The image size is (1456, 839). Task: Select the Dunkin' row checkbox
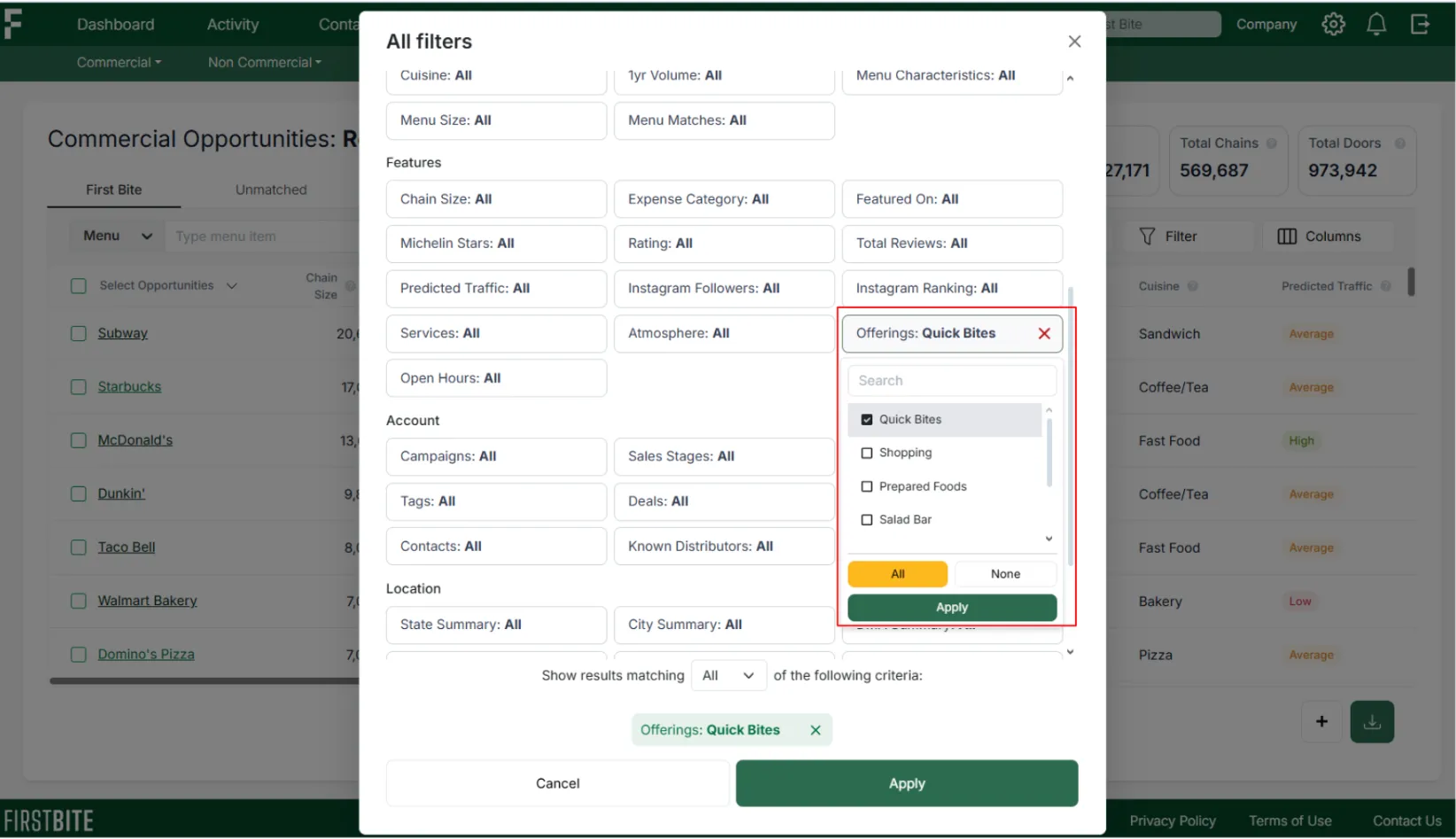79,494
